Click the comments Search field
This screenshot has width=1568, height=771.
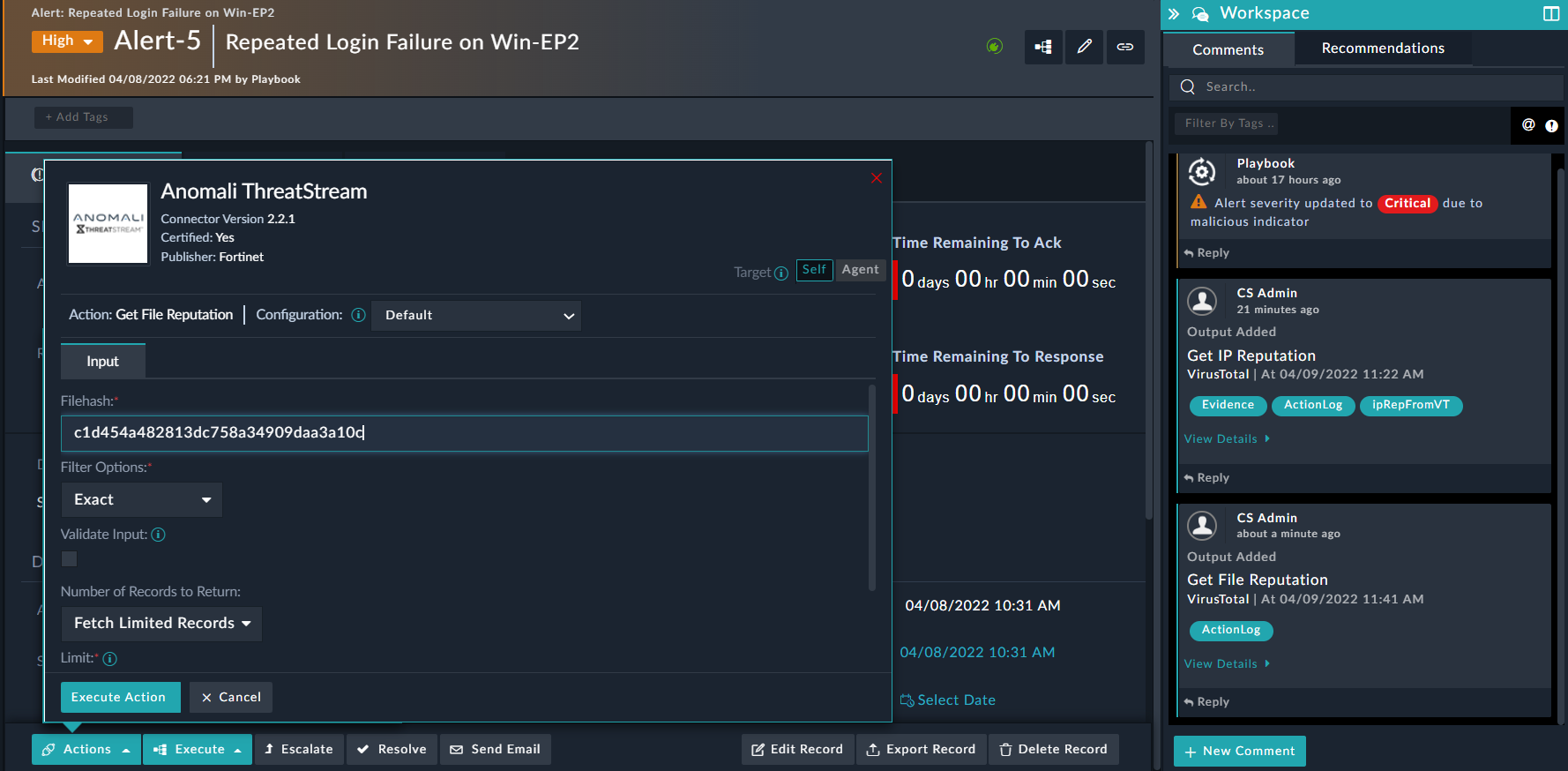point(1366,87)
